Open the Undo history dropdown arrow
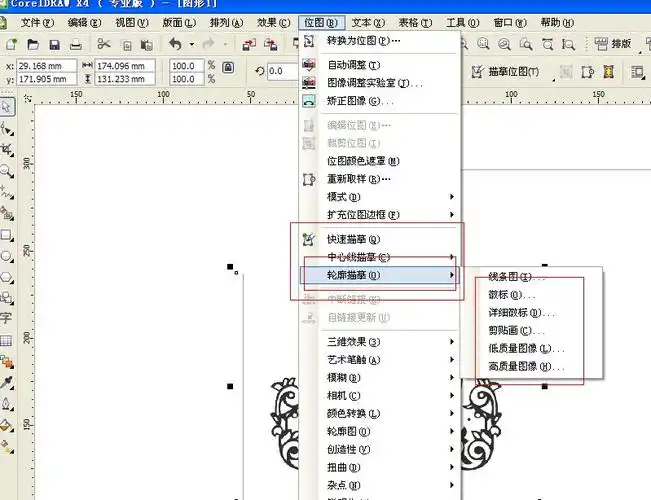Image resolution: width=651 pixels, height=500 pixels. 191,44
